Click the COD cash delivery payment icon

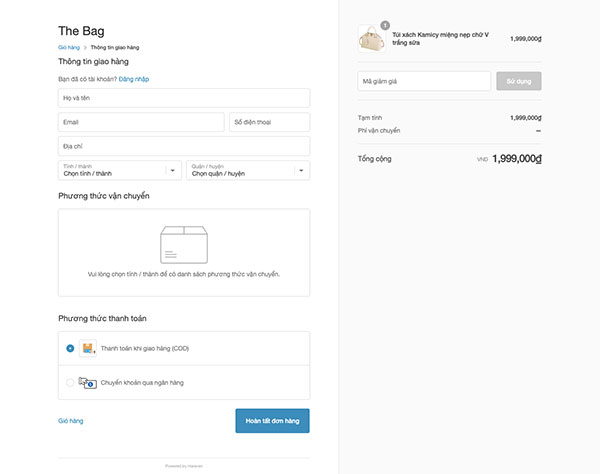pos(88,348)
